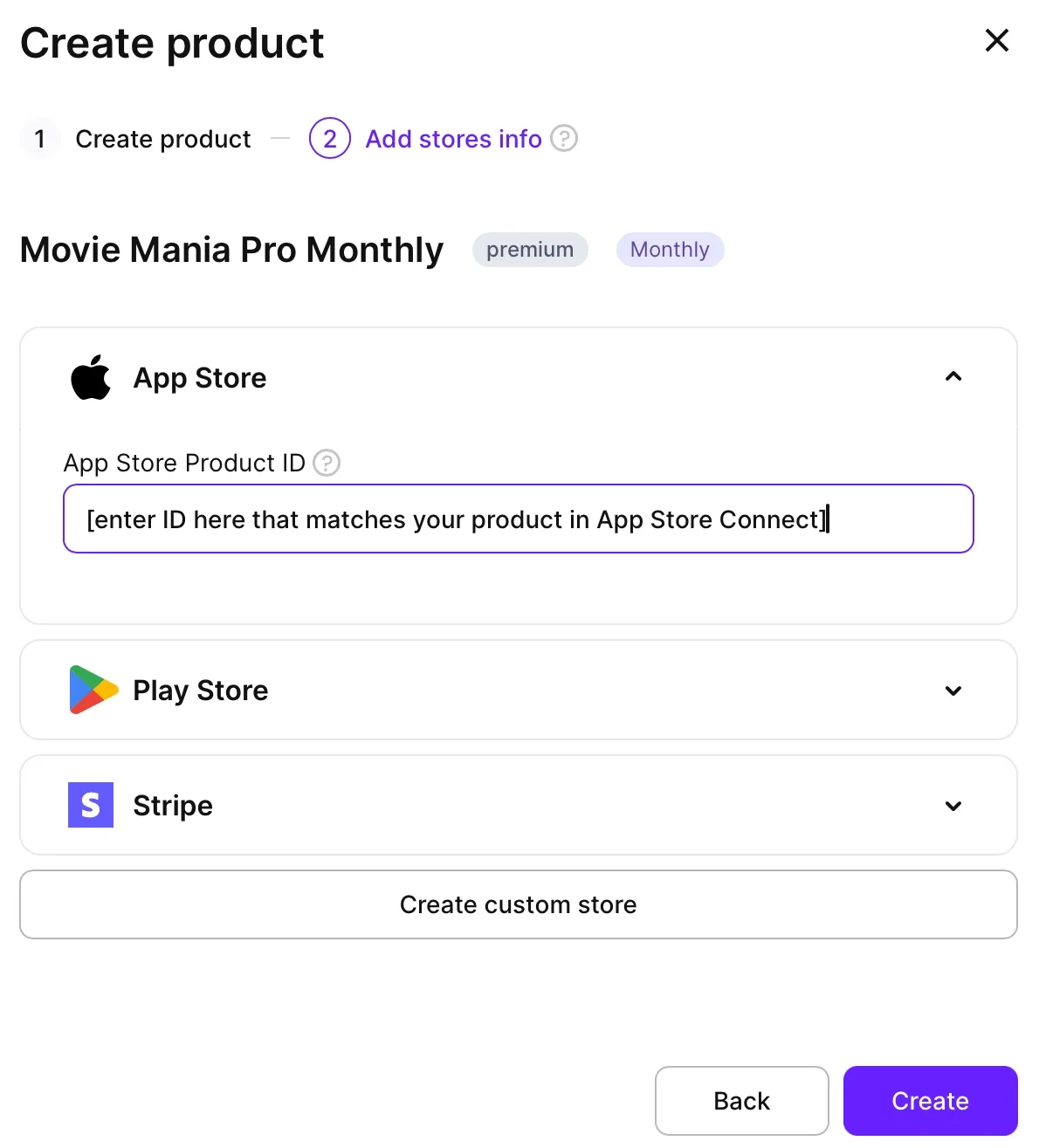
Task: Close the Create product dialog
Action: [x=996, y=40]
